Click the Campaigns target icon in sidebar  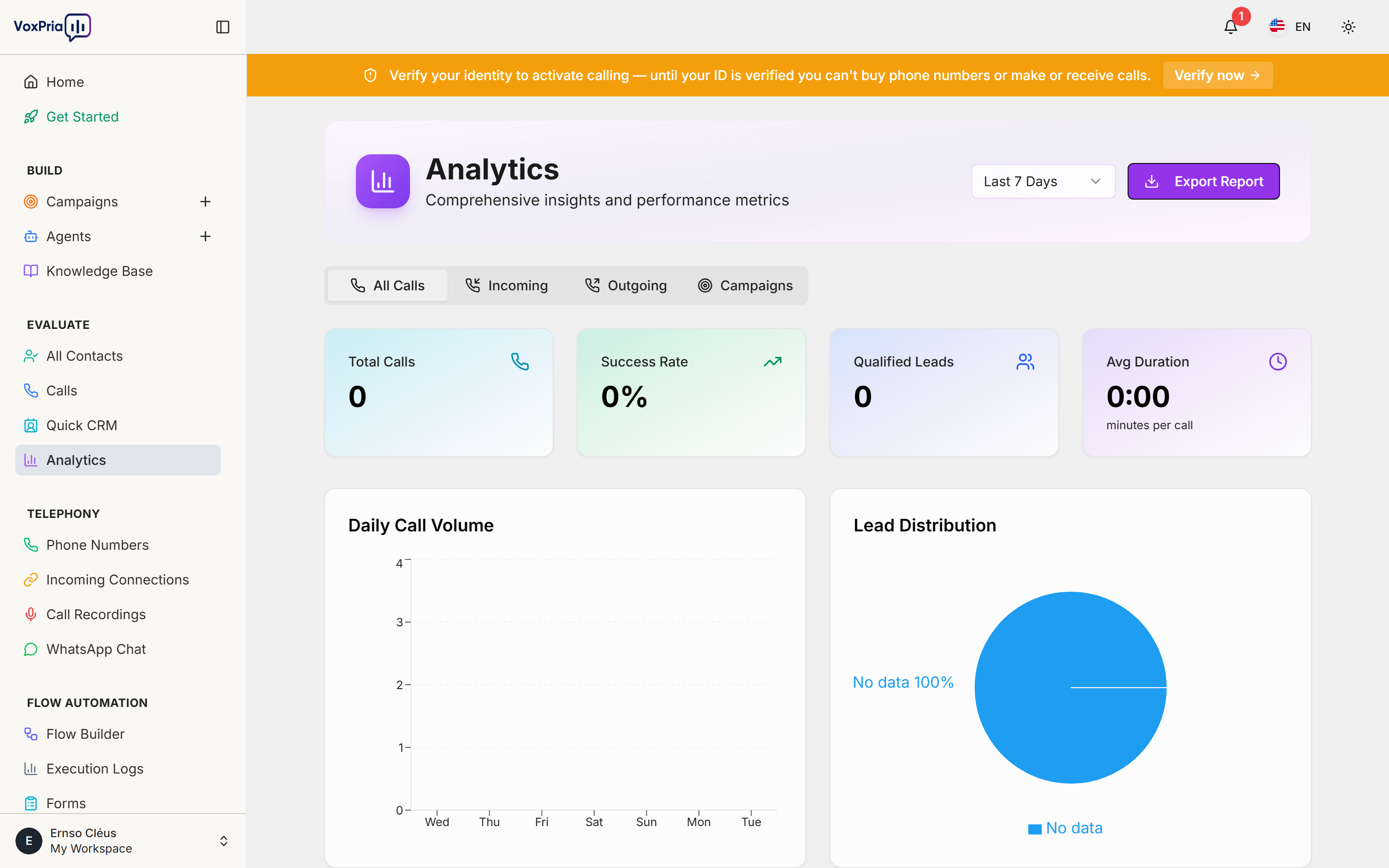tap(31, 202)
